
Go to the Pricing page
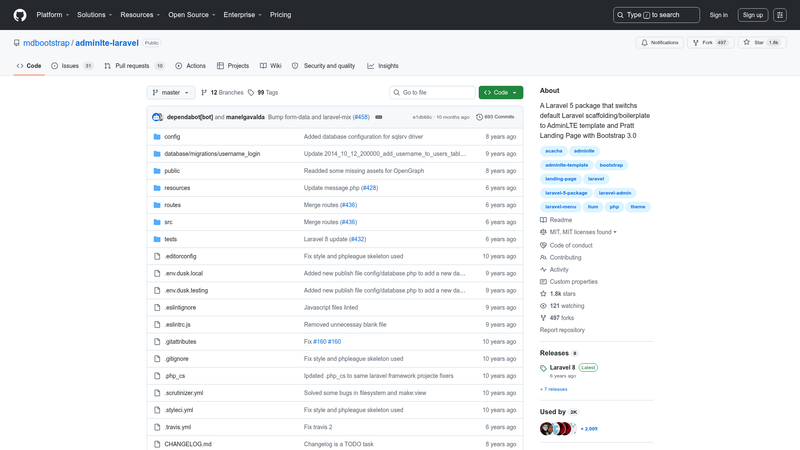click(281, 15)
